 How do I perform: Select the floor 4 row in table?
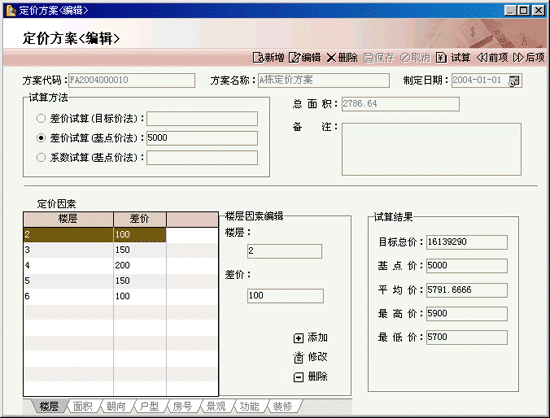click(121, 265)
